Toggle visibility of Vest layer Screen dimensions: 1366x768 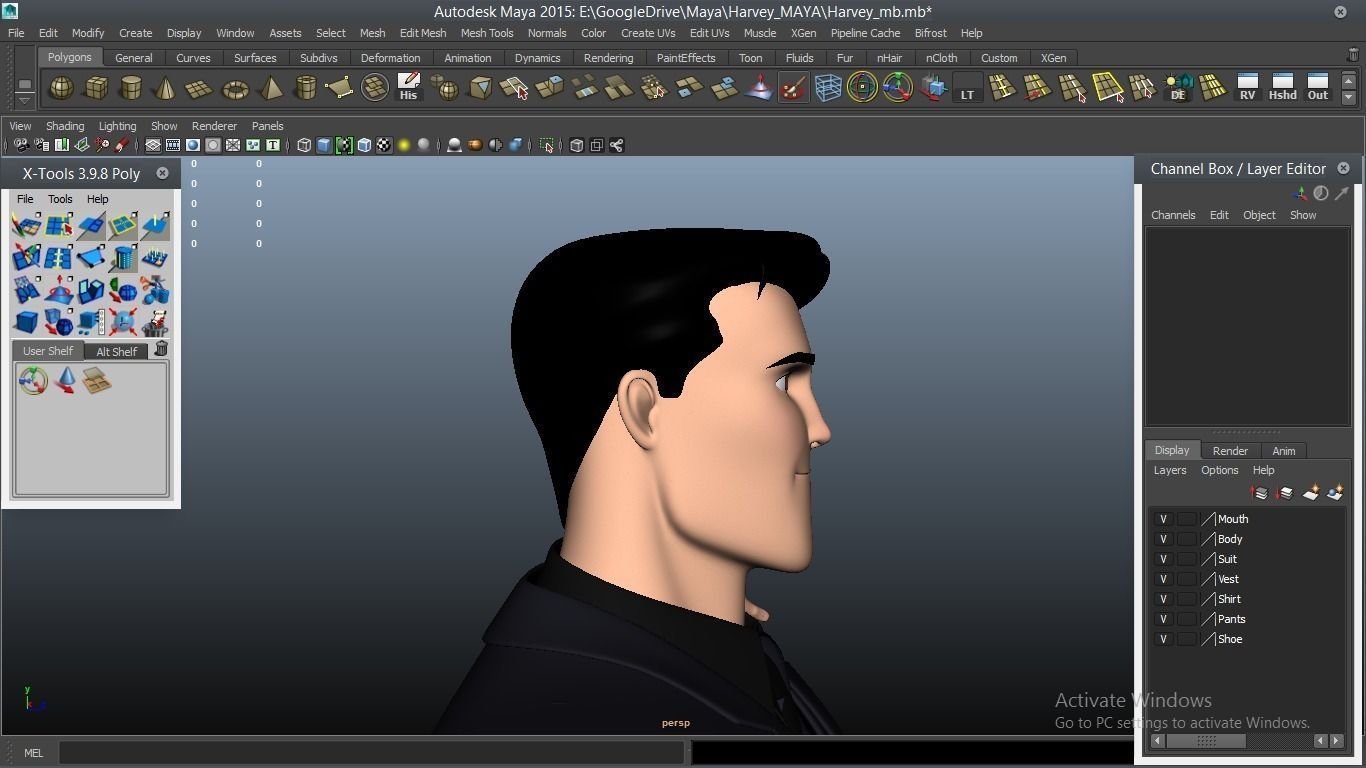pos(1163,579)
